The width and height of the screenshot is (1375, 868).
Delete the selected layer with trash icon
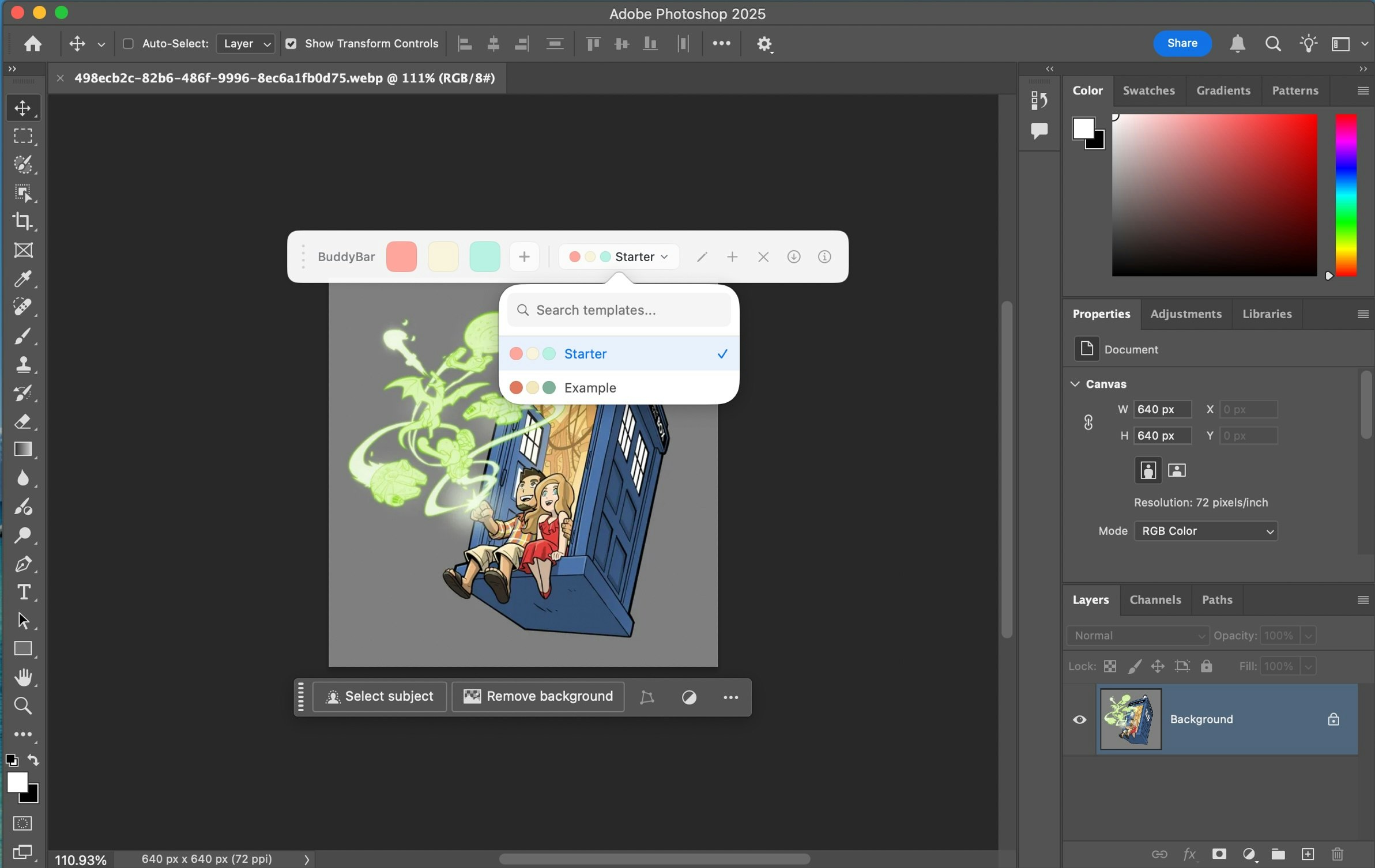(x=1338, y=854)
